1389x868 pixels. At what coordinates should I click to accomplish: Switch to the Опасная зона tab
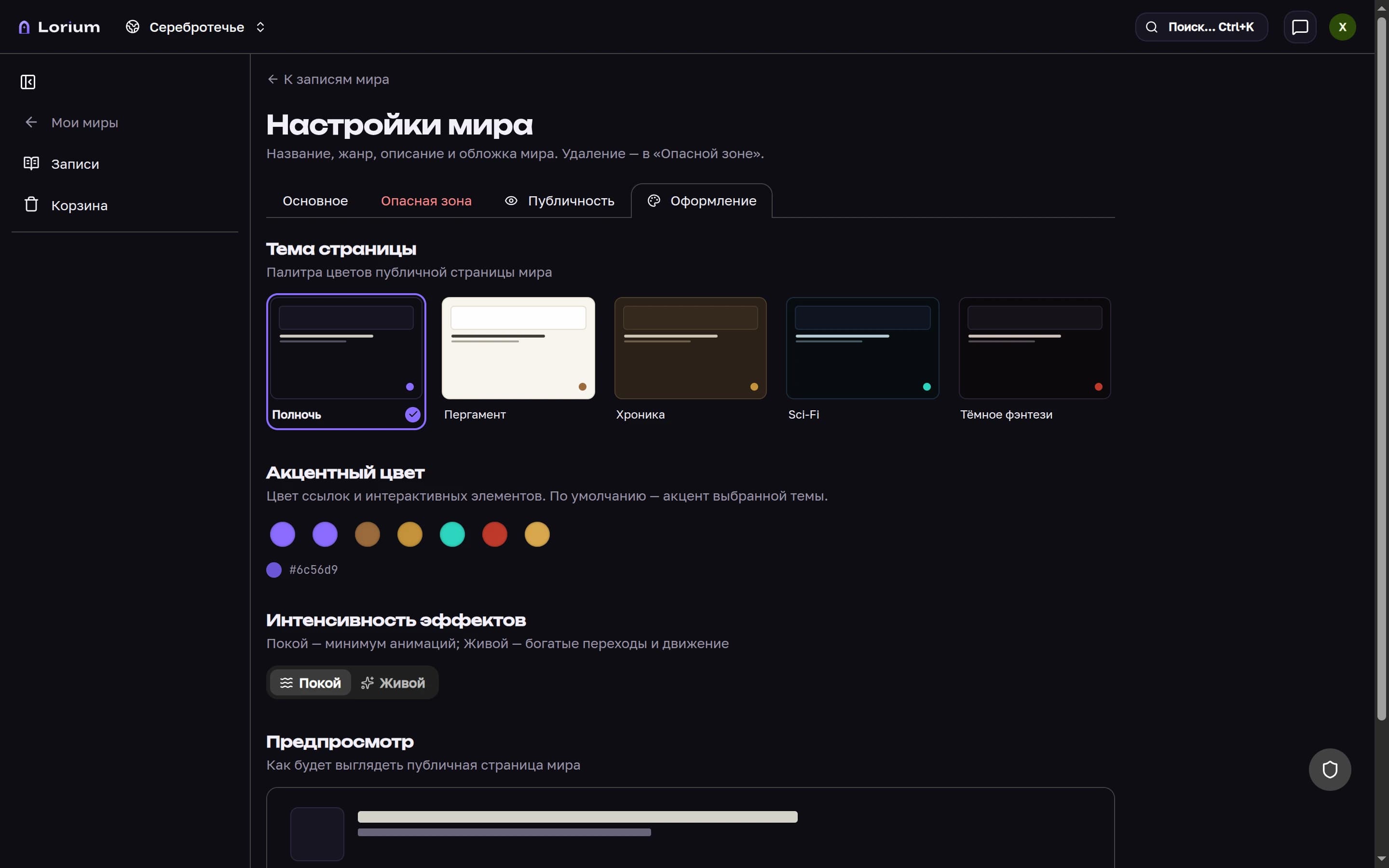(x=426, y=201)
